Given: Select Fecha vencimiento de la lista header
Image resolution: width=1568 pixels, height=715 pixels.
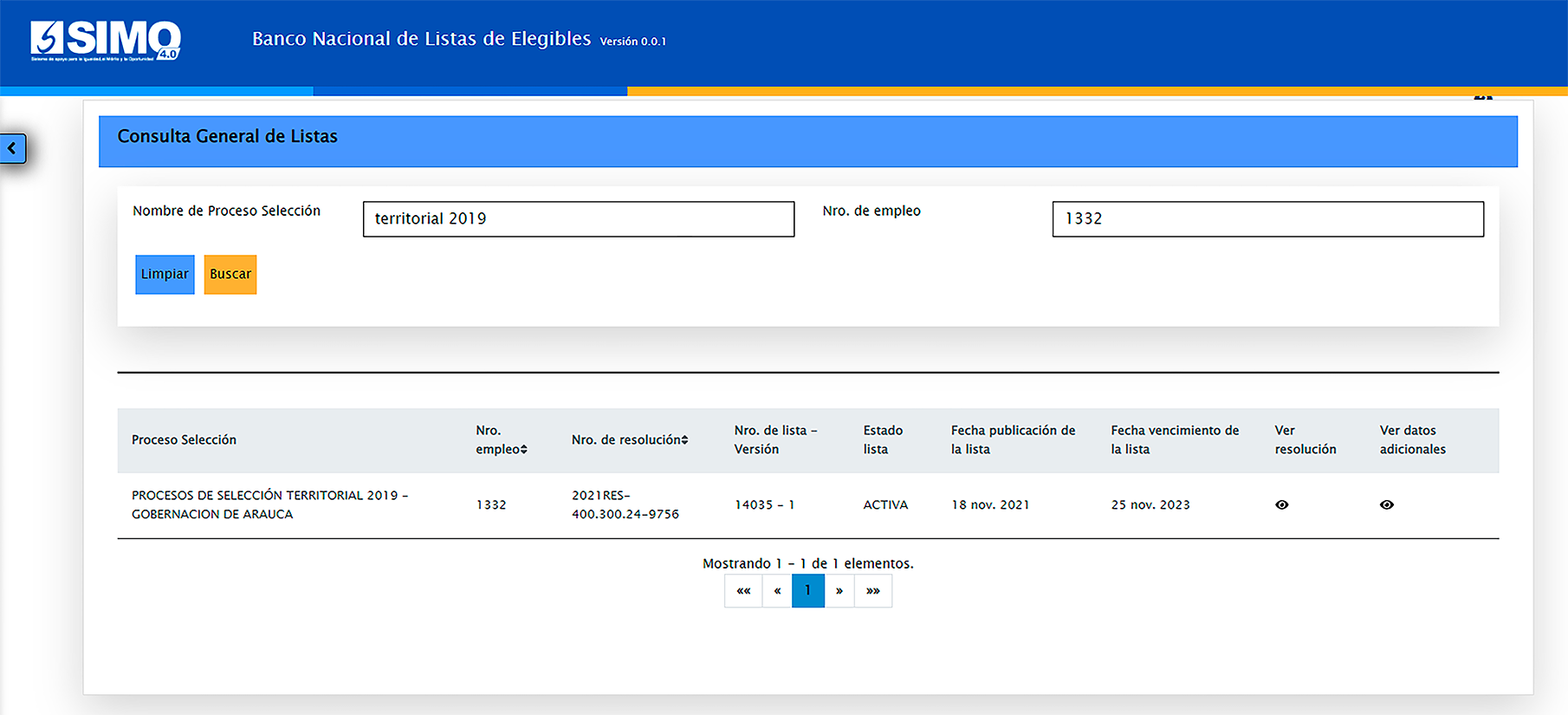Looking at the screenshot, I should (1175, 440).
